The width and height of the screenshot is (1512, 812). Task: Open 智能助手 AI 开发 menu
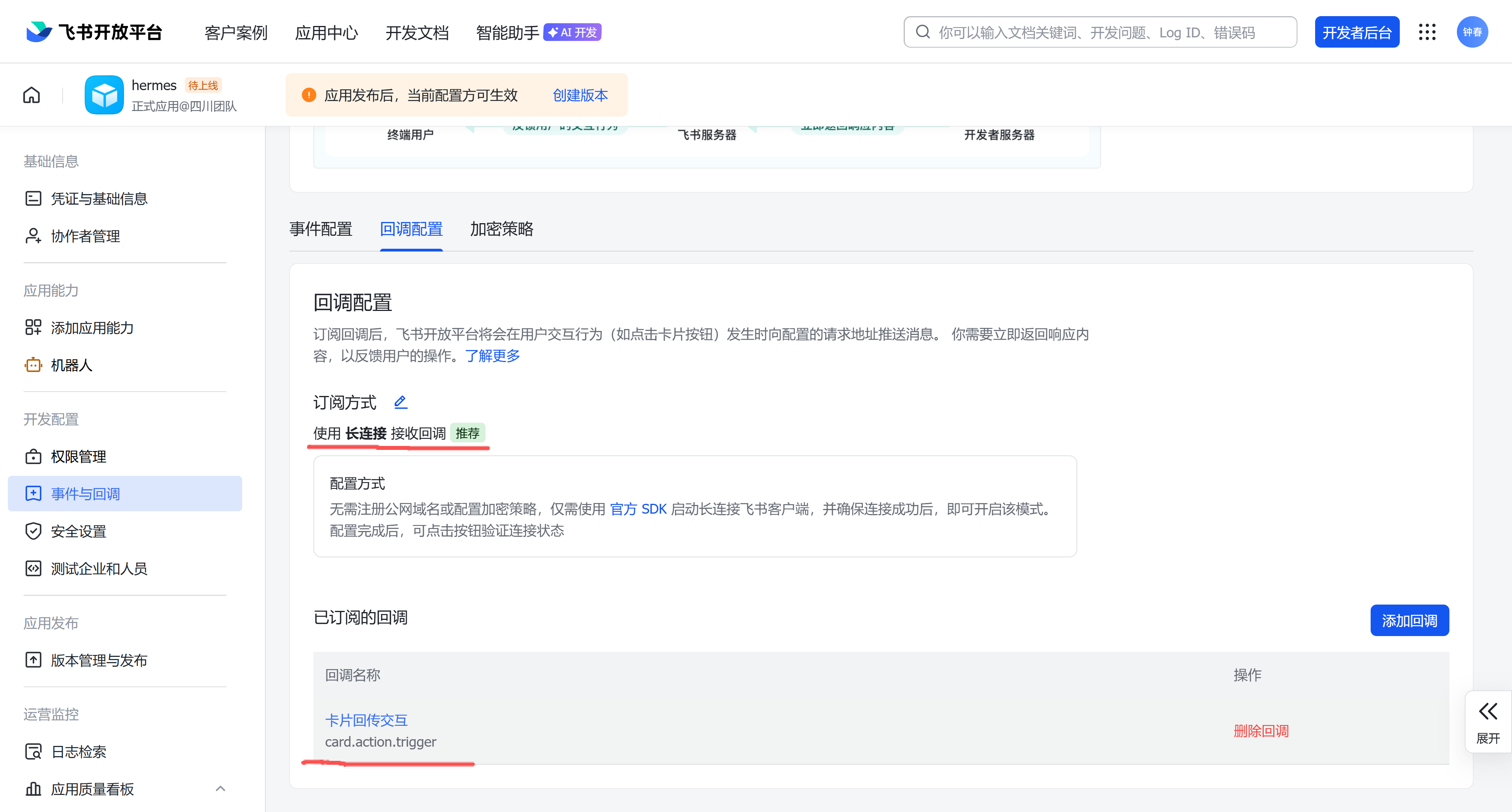click(x=538, y=32)
